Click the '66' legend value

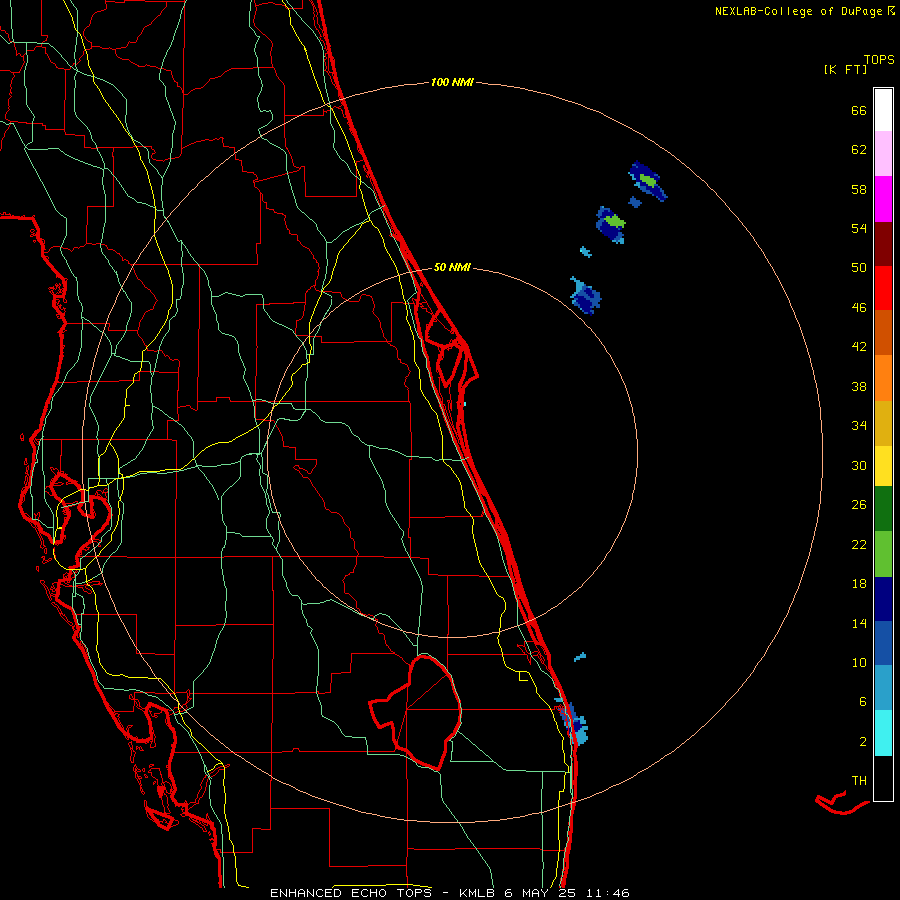tap(859, 111)
